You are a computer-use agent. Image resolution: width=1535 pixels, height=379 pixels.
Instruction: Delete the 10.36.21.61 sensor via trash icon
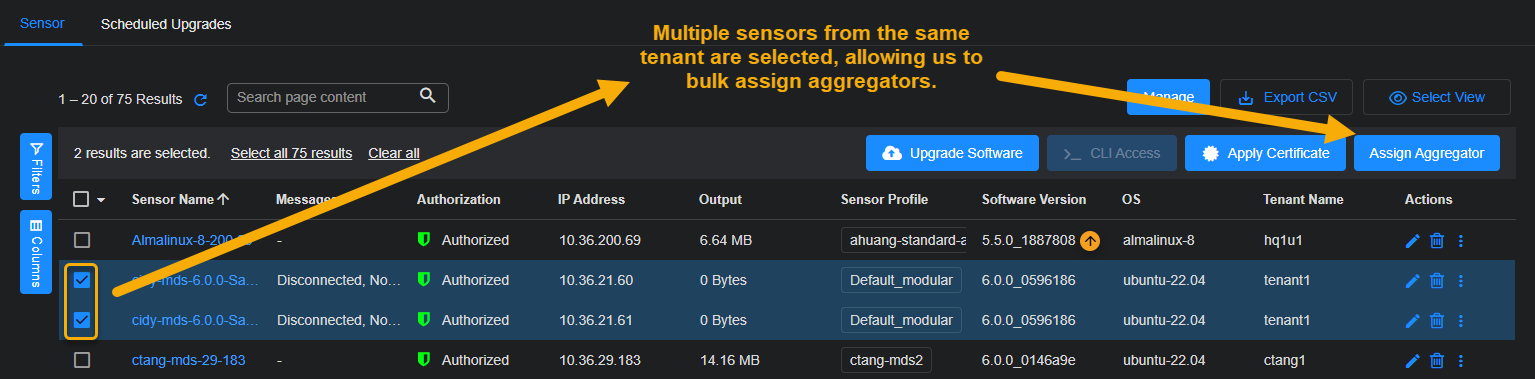point(1436,320)
